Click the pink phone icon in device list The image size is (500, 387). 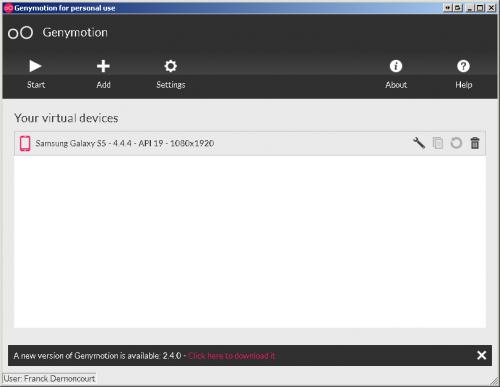tap(25, 143)
